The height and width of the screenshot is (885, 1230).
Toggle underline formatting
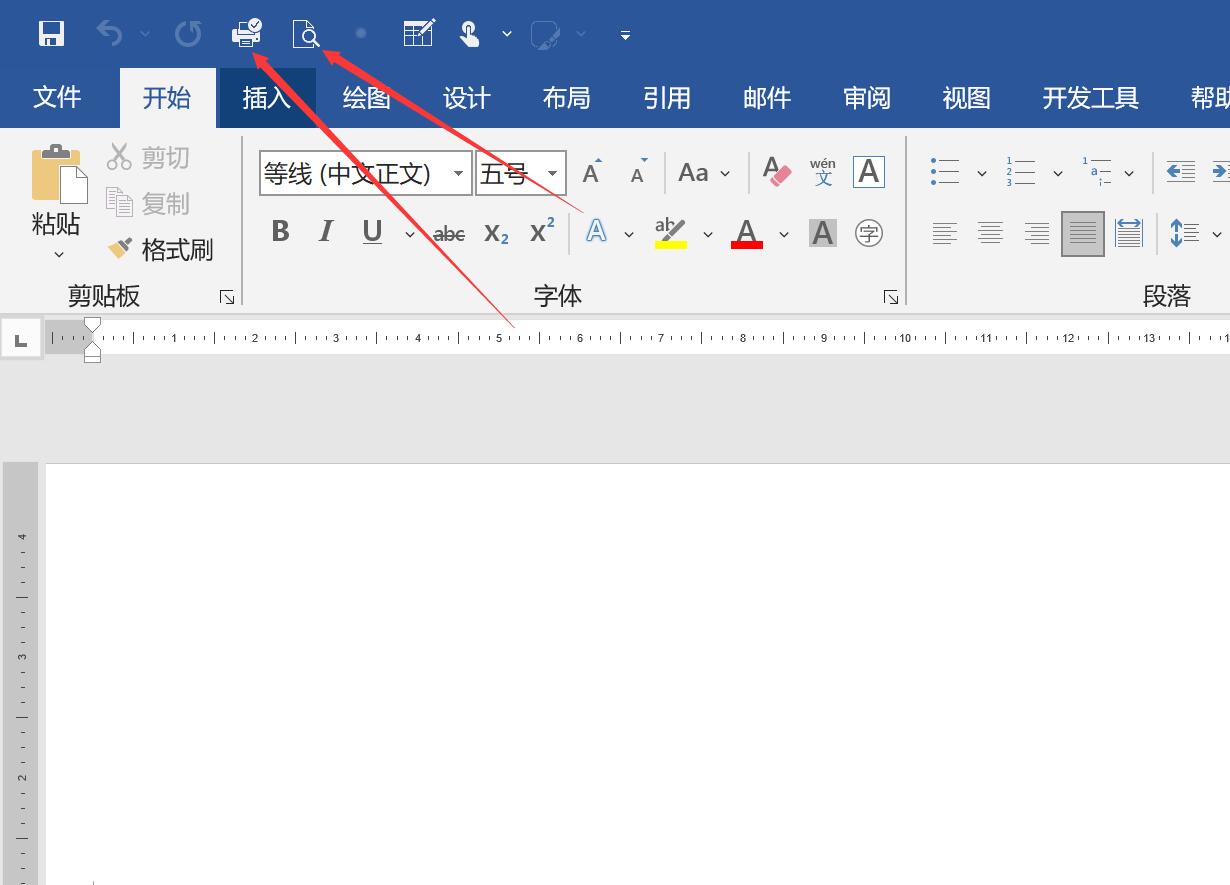(373, 232)
